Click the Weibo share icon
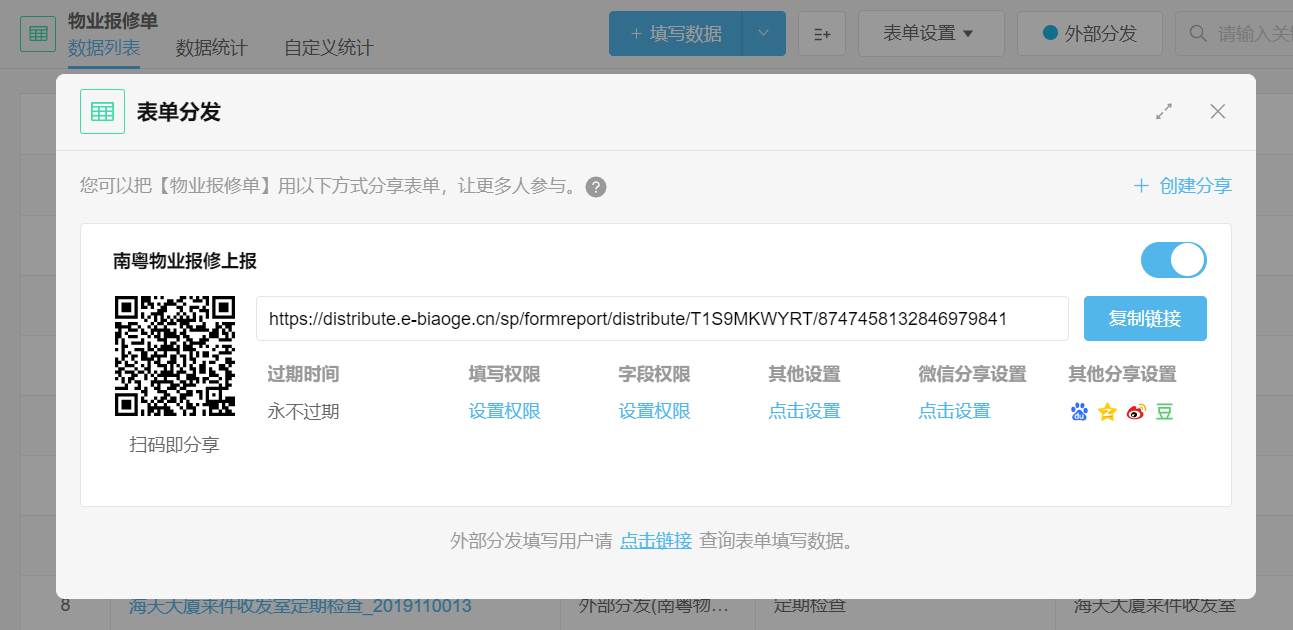This screenshot has height=630, width=1293. 1136,411
